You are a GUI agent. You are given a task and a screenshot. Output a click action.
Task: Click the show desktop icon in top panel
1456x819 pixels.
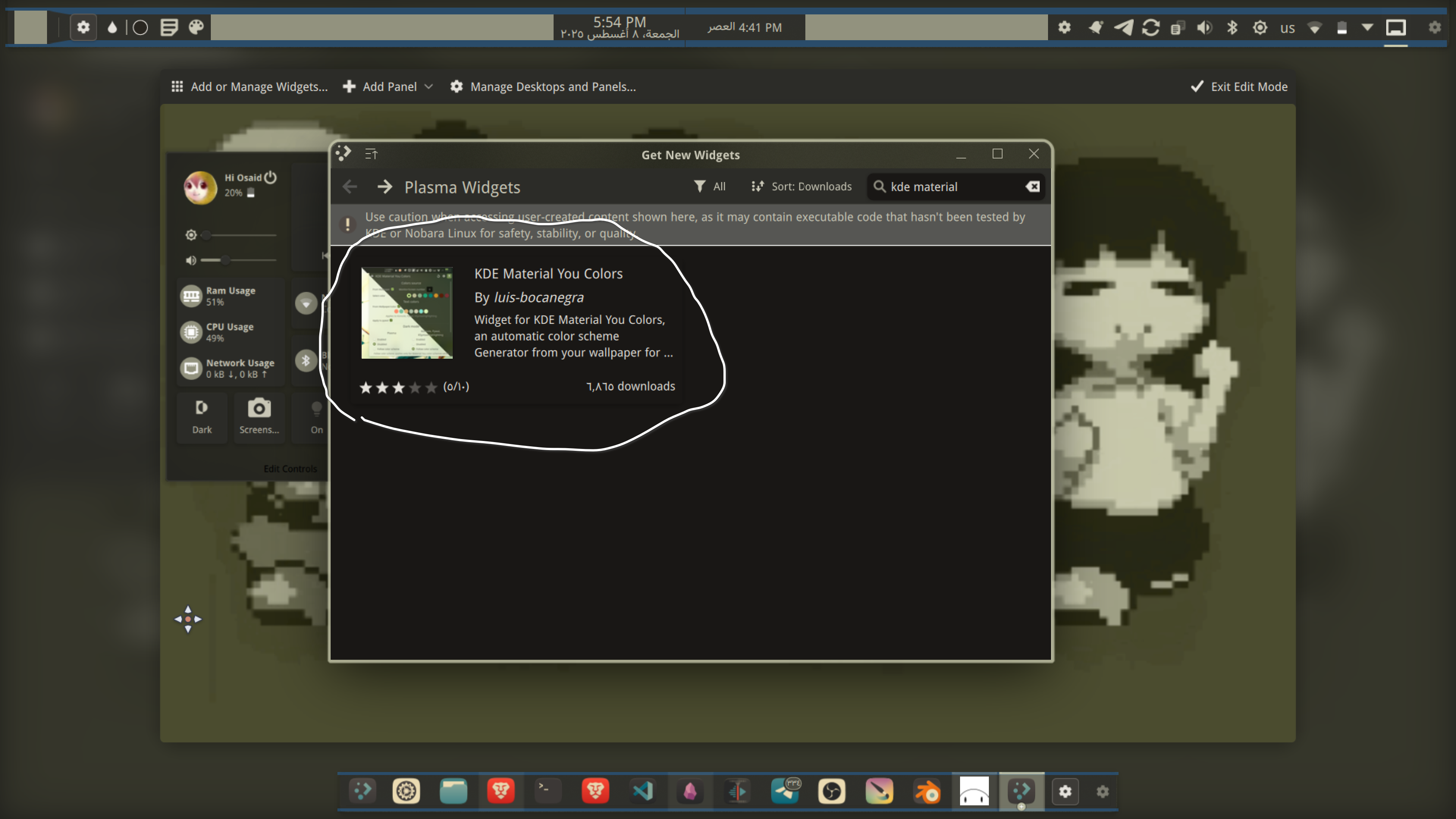point(1395,27)
